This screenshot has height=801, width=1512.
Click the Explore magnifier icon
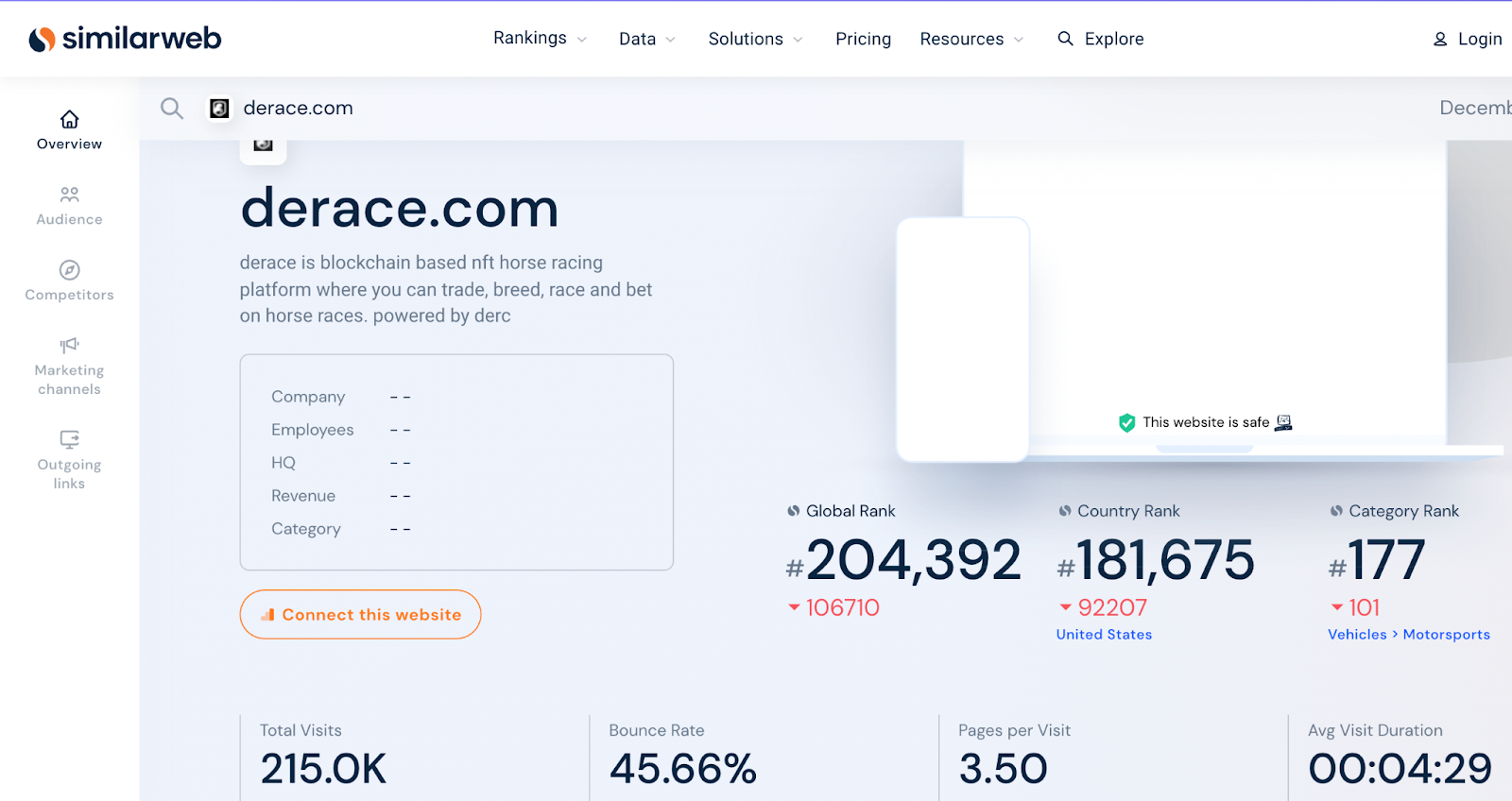point(1065,39)
